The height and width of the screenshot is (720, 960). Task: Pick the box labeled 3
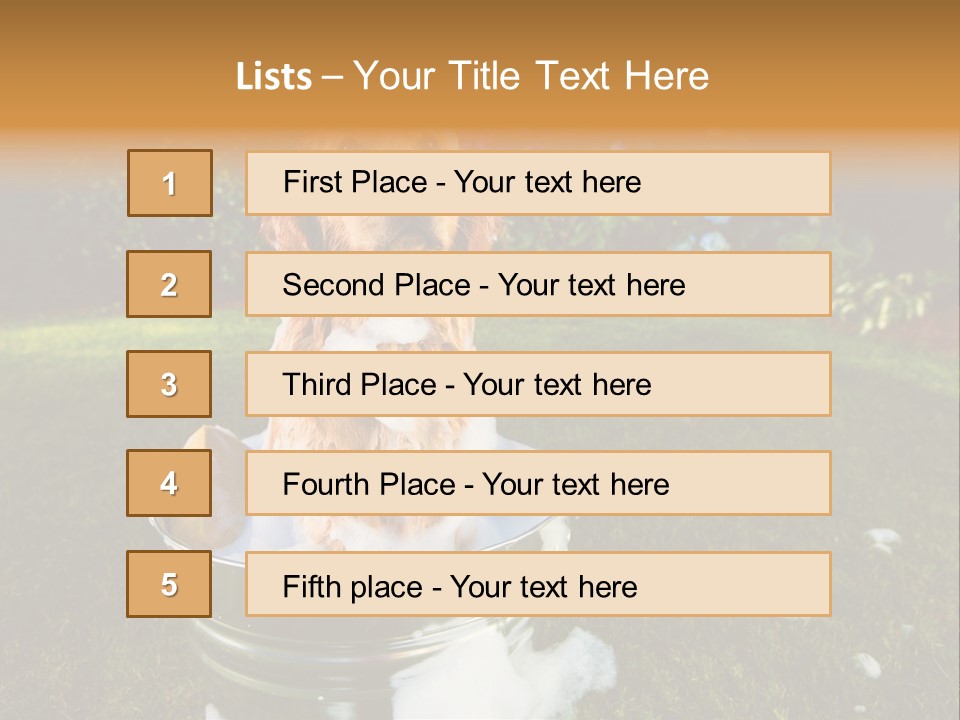(169, 384)
